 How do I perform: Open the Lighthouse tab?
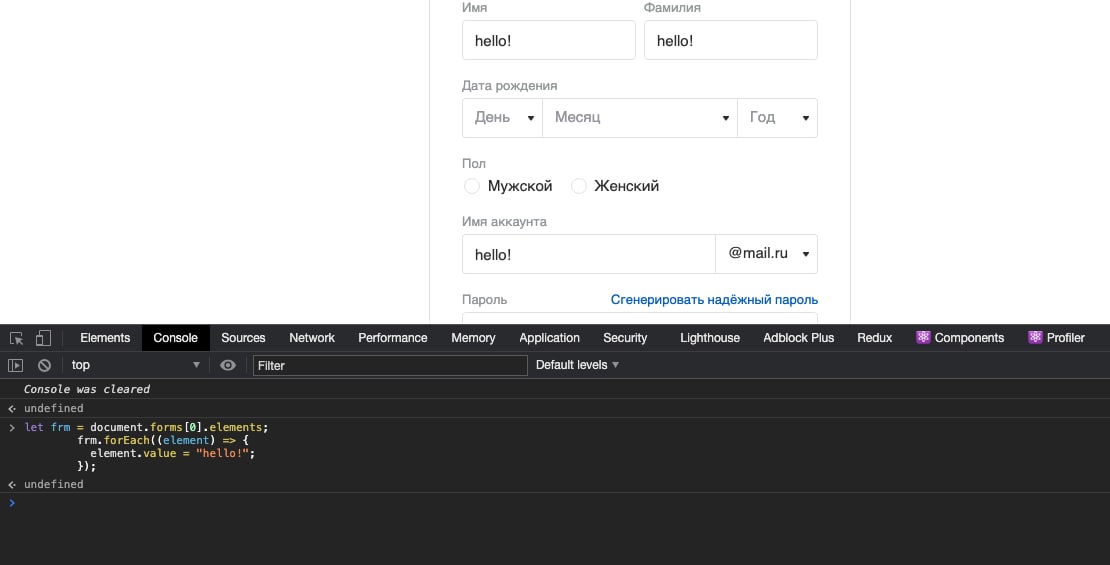coord(709,338)
